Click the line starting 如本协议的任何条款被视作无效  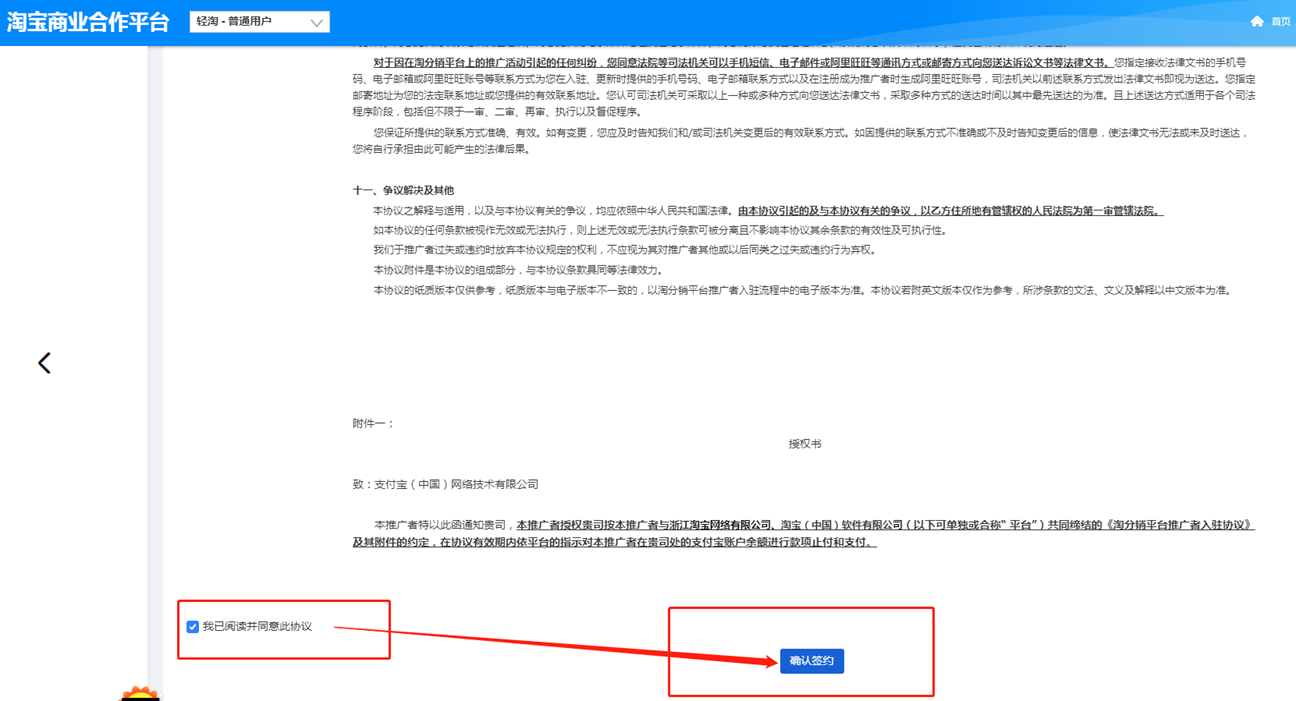pos(660,230)
